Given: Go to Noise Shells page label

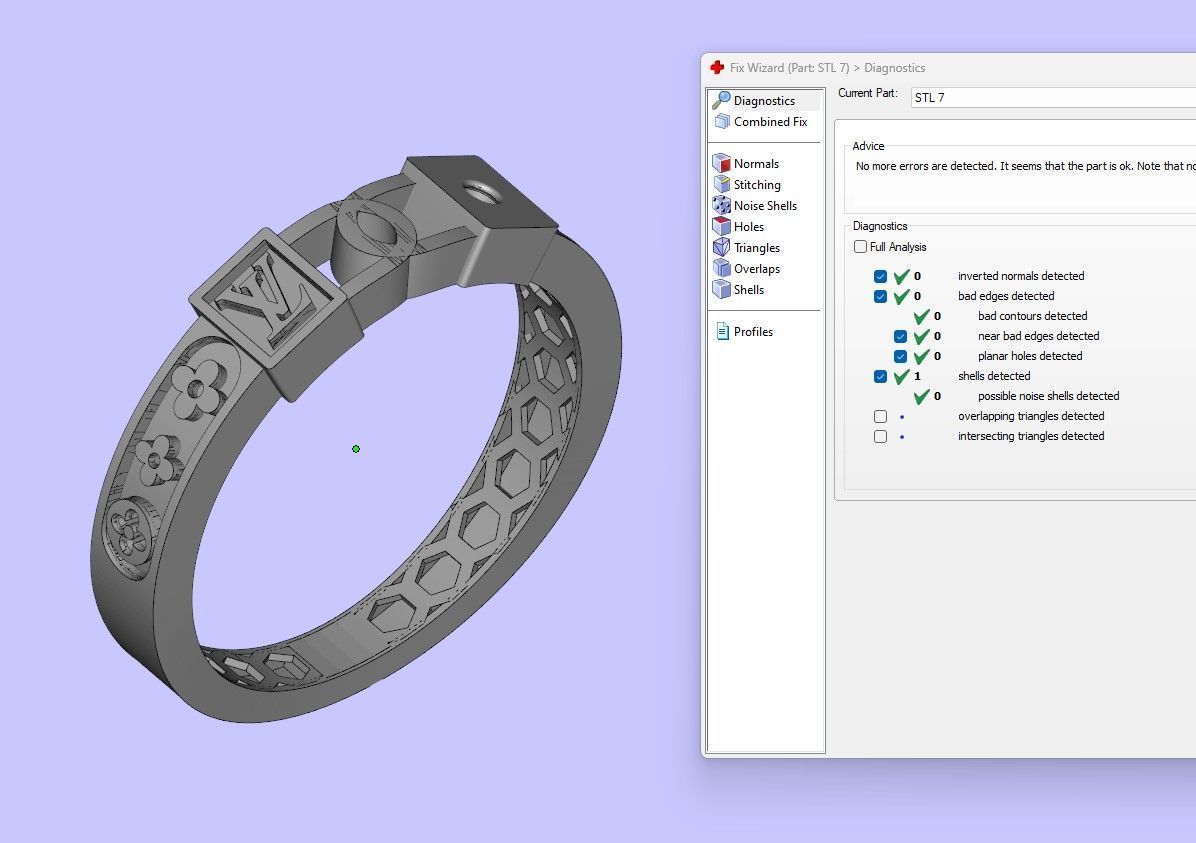Looking at the screenshot, I should click(765, 205).
